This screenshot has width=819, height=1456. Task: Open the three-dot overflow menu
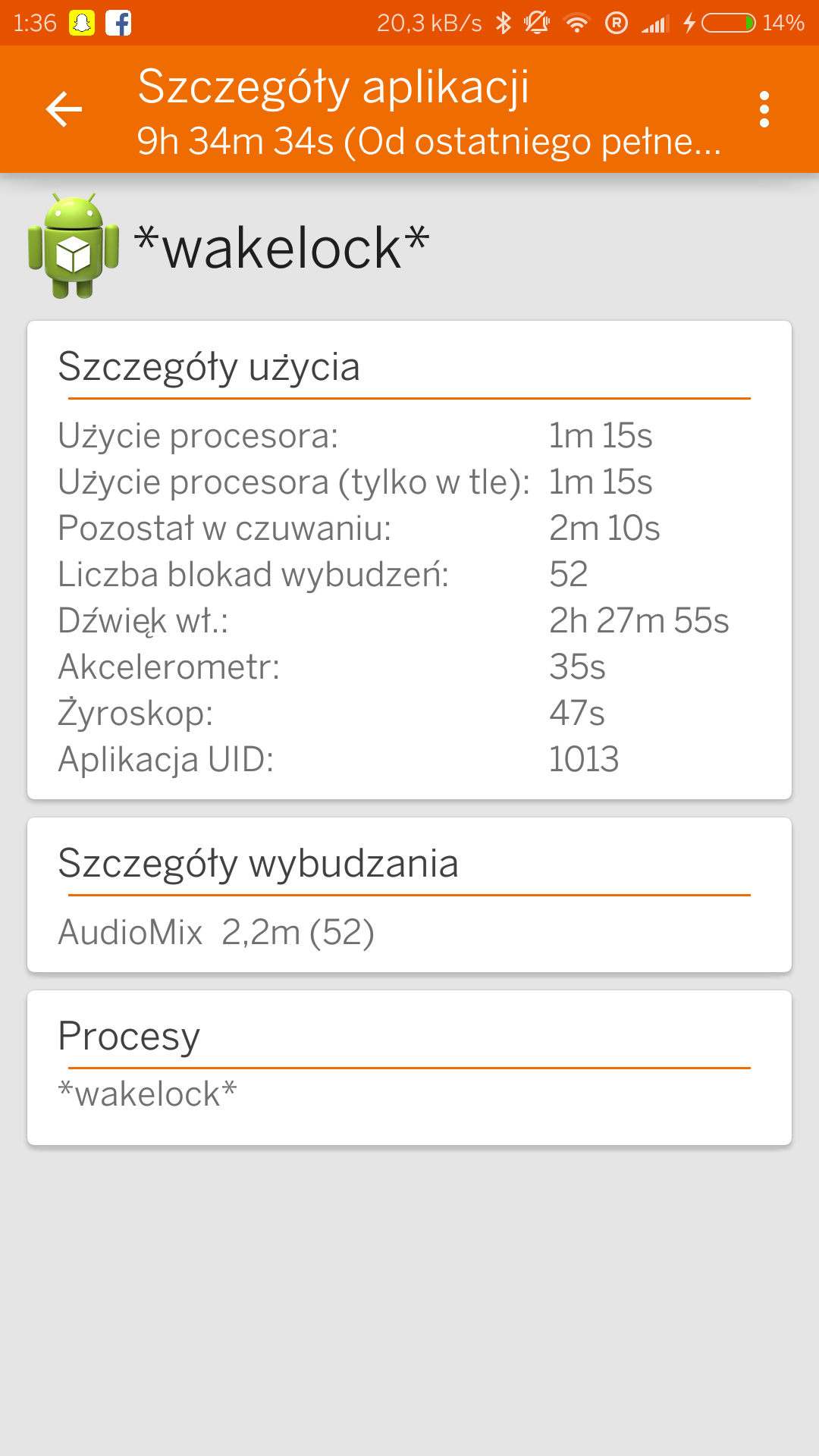pyautogui.click(x=764, y=109)
